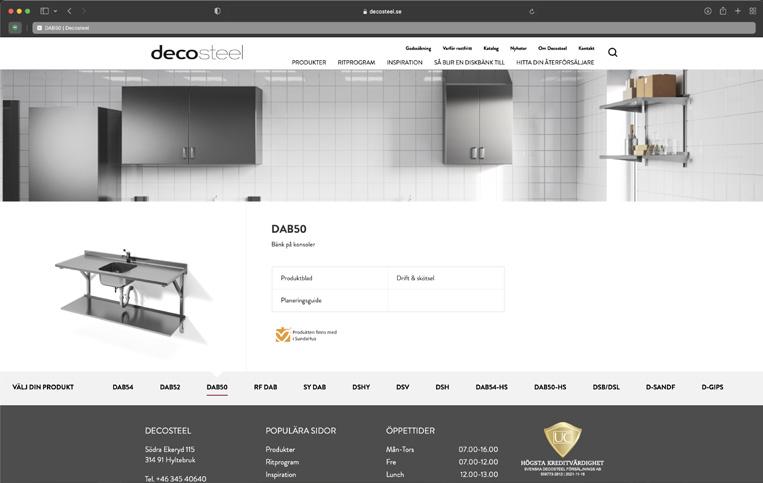Select the DAB50-HS product tab
Image resolution: width=763 pixels, height=483 pixels.
550,387
